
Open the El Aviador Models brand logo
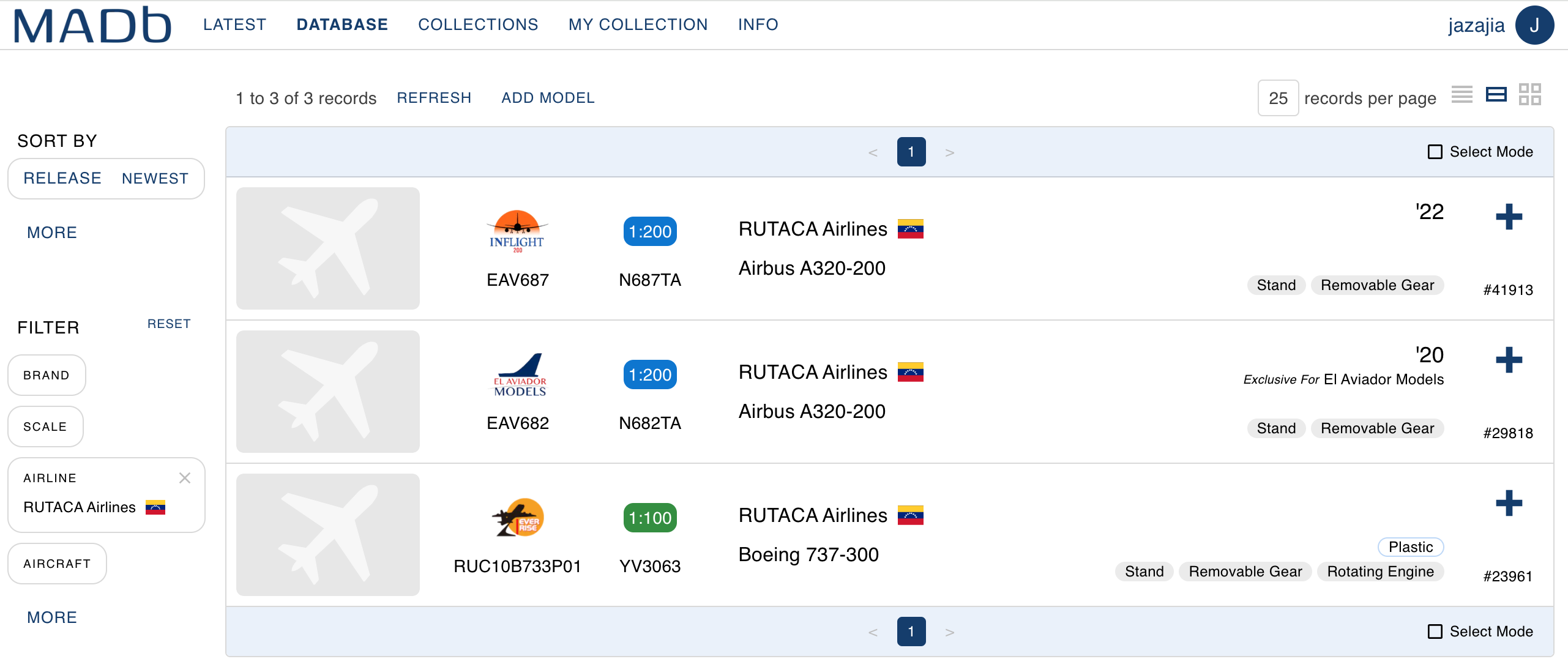520,374
